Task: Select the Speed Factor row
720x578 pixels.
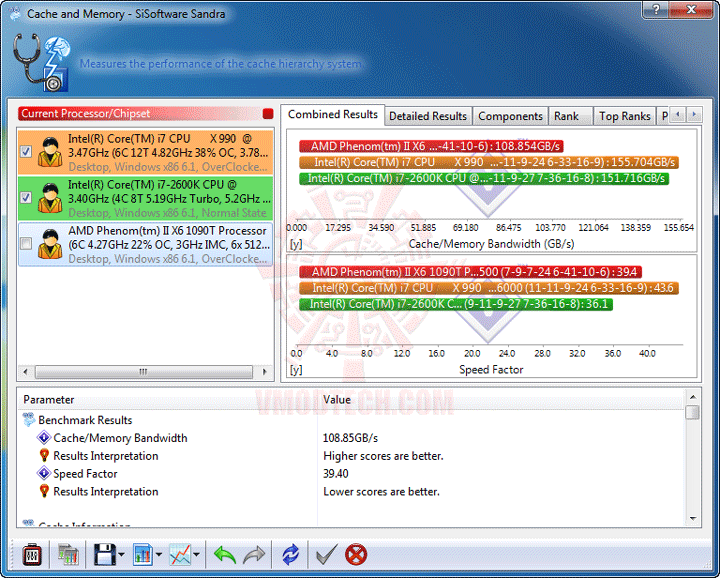Action: (x=351, y=473)
